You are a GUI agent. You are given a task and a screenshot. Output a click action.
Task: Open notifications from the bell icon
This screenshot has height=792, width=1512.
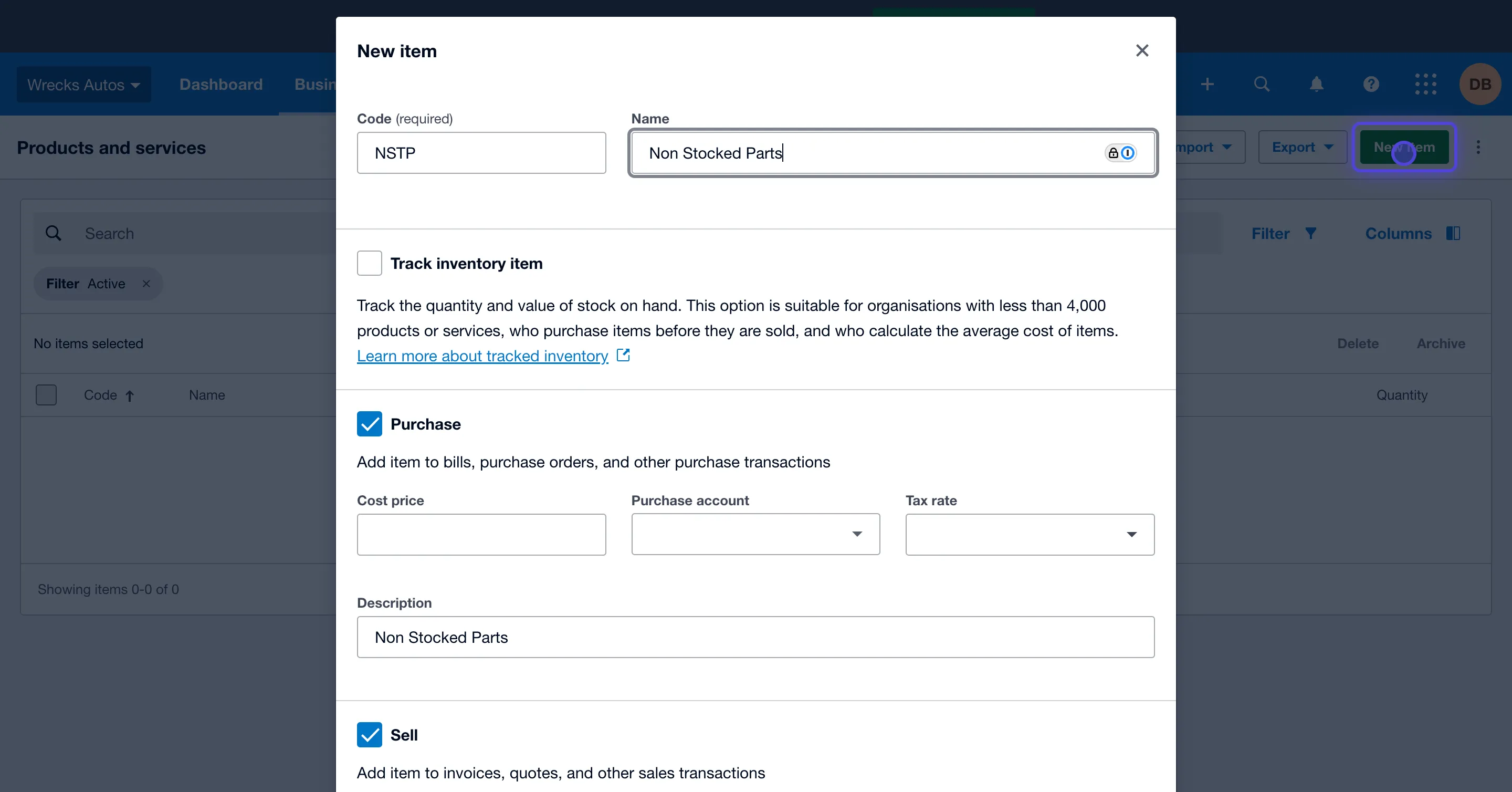point(1317,84)
